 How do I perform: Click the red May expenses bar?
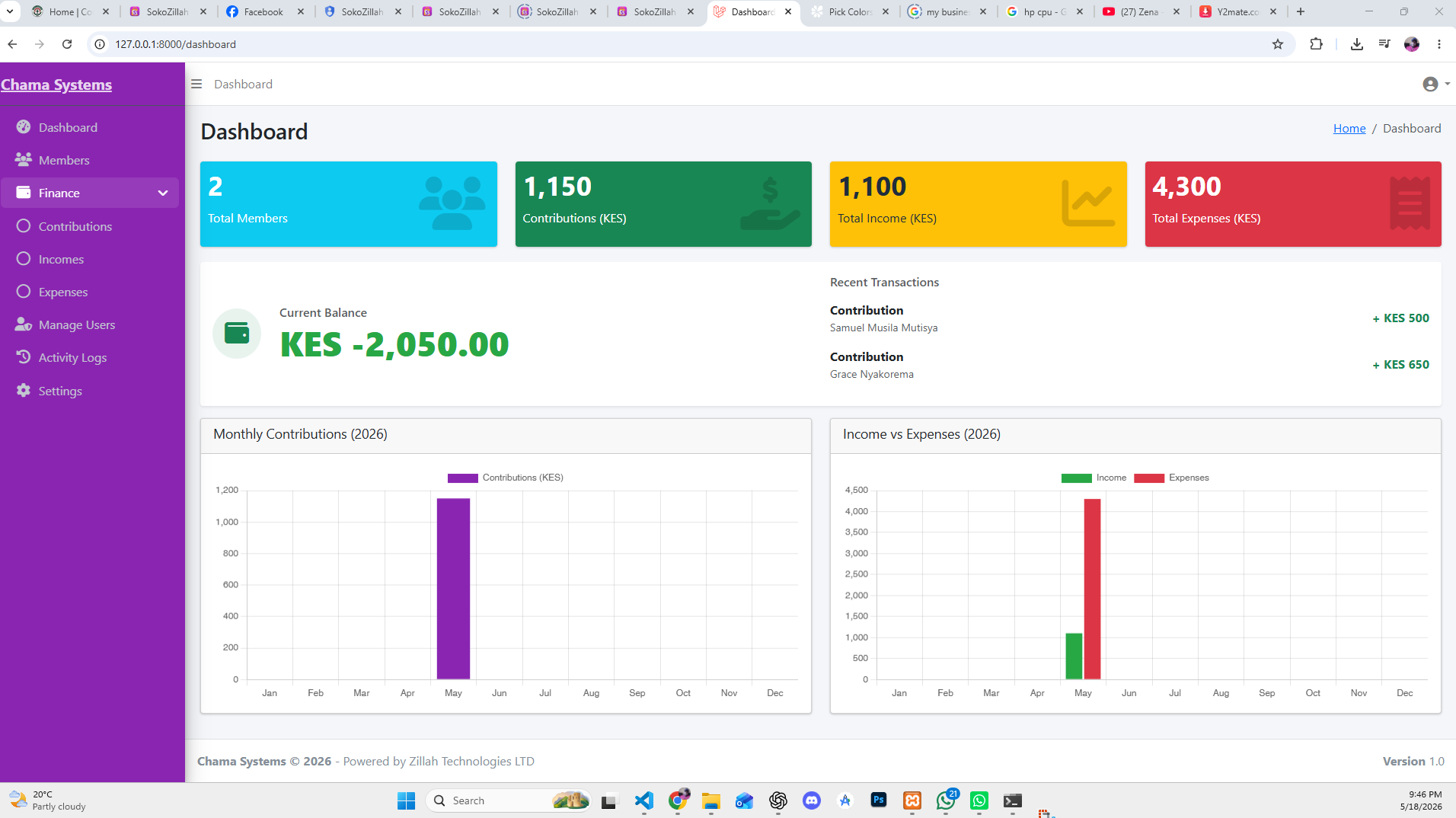pyautogui.click(x=1092, y=589)
